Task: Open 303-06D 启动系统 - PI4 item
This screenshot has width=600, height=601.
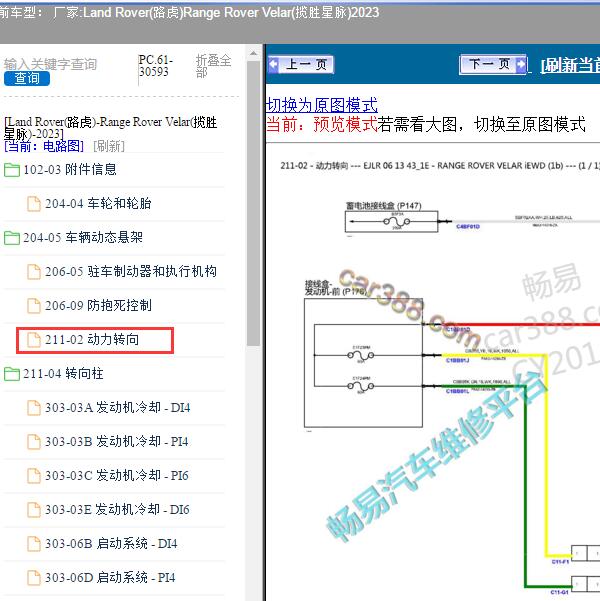Action: click(110, 578)
